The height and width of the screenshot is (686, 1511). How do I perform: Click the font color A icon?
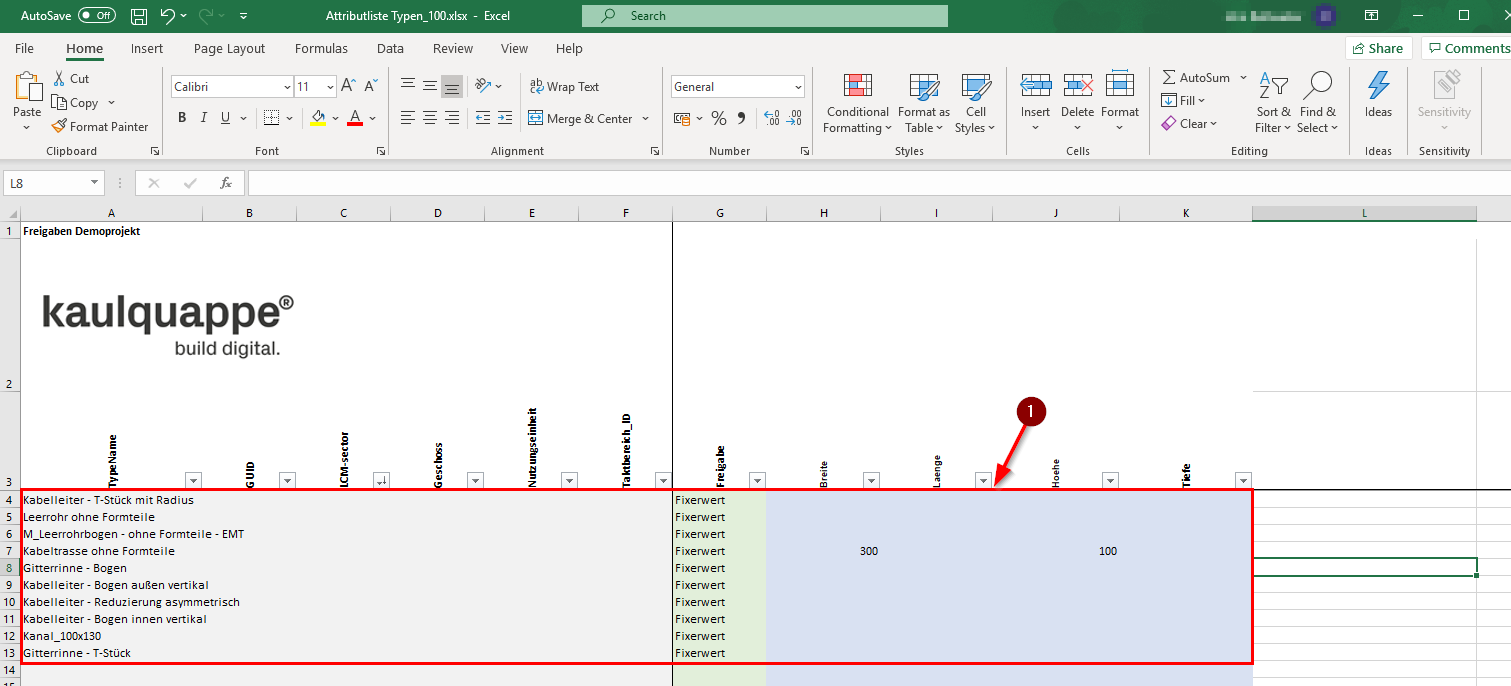354,118
